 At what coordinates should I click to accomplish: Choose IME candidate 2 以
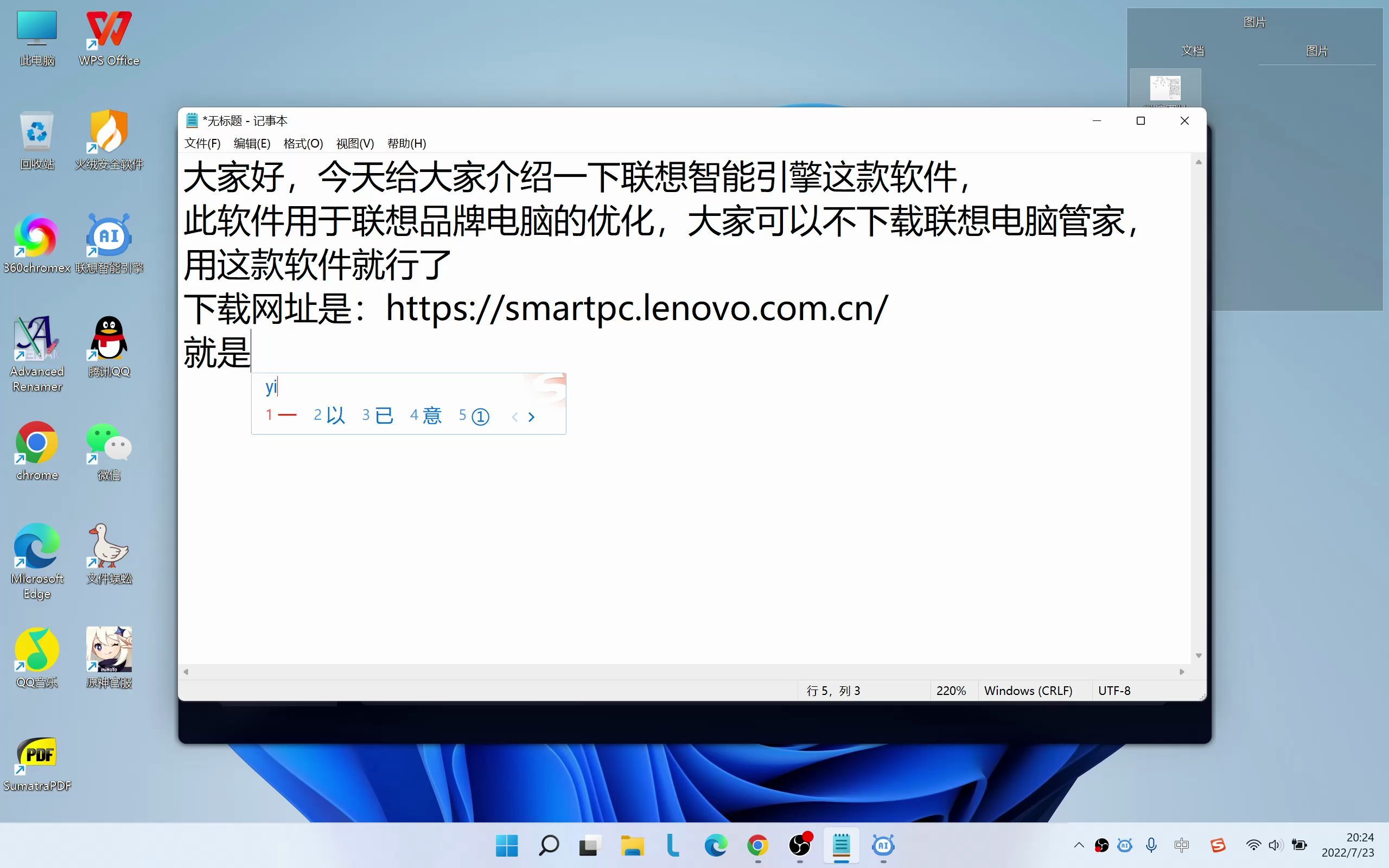coord(329,415)
